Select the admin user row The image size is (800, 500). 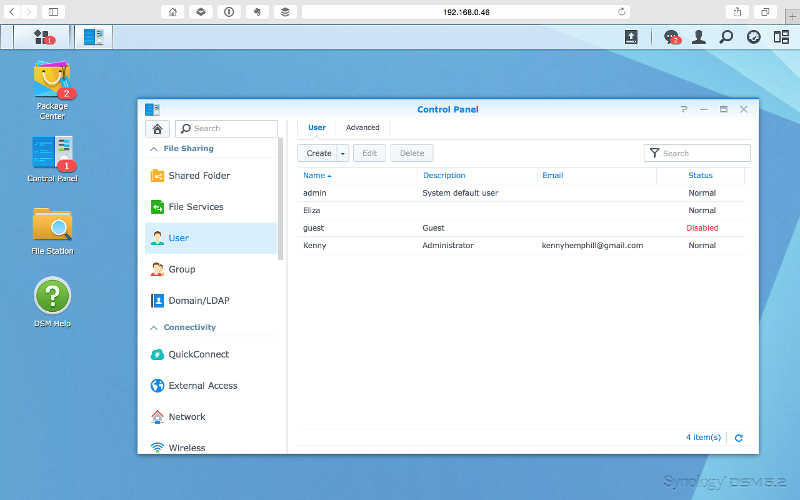[x=521, y=193]
